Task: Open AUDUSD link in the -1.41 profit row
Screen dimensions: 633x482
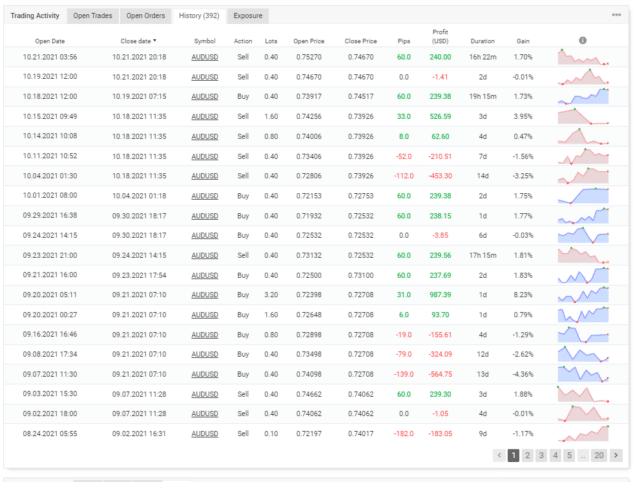Action: tap(205, 77)
